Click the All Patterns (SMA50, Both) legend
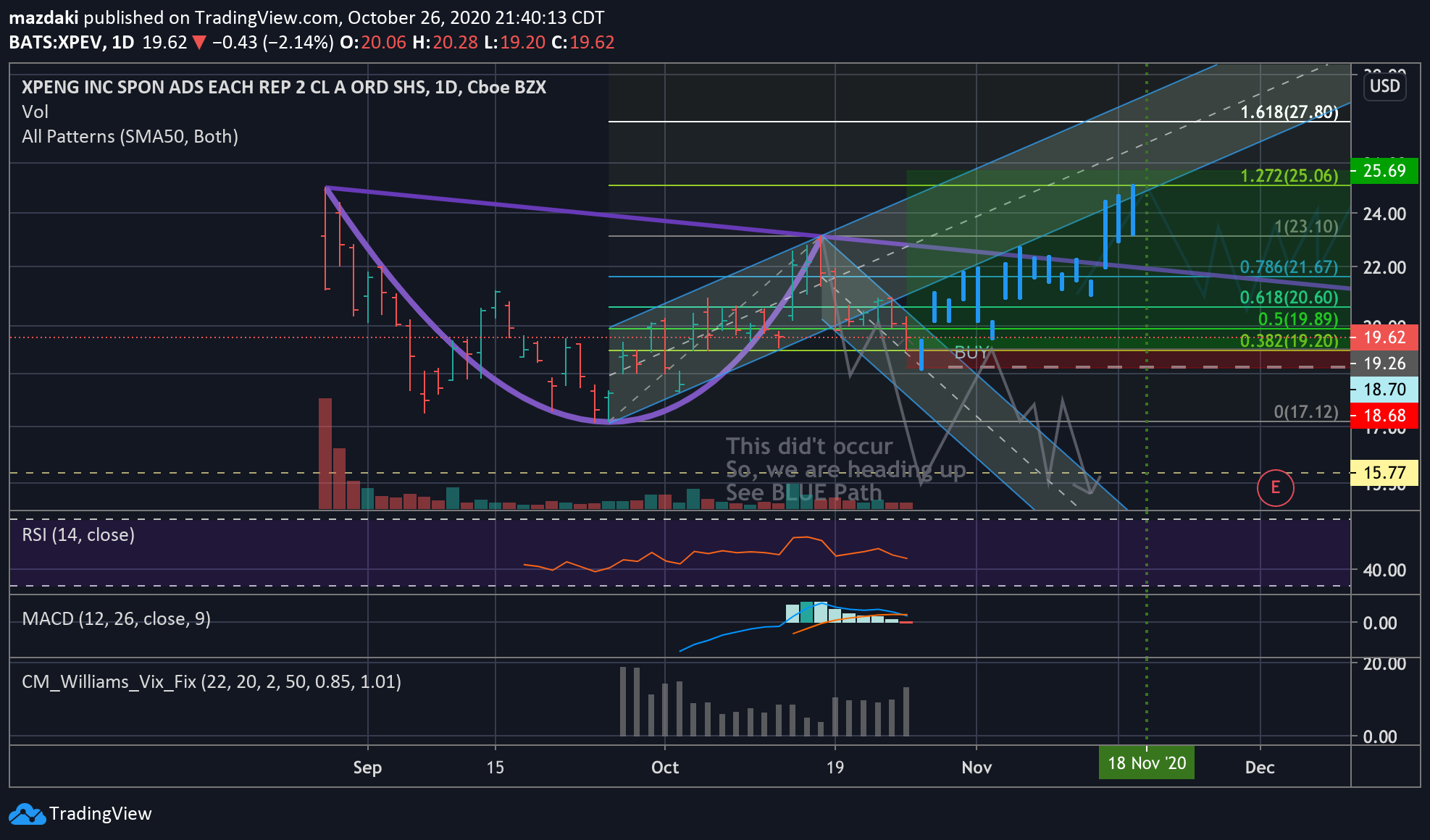The height and width of the screenshot is (840, 1430). click(x=130, y=137)
